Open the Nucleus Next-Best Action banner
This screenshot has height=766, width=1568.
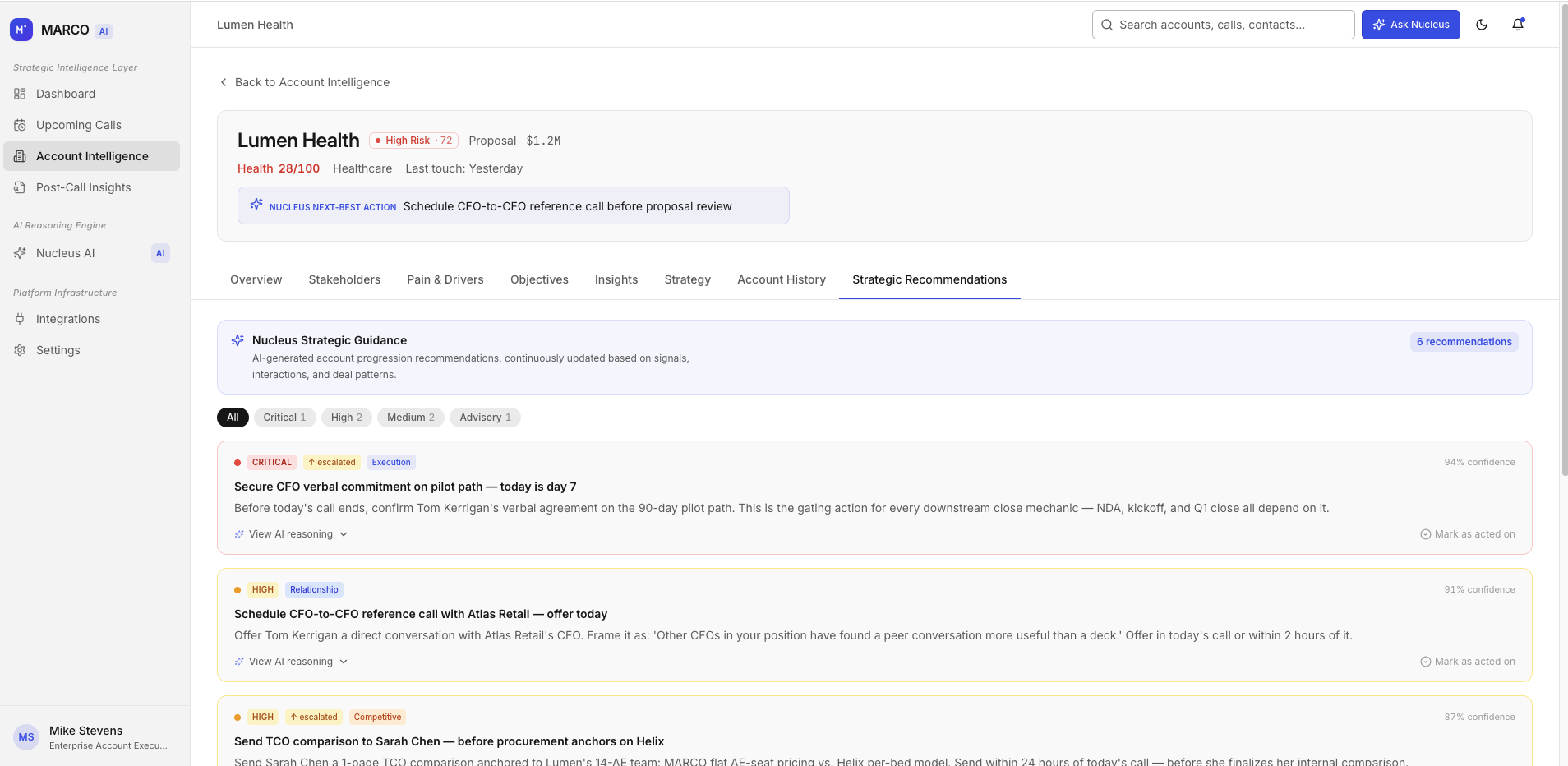[x=513, y=205]
